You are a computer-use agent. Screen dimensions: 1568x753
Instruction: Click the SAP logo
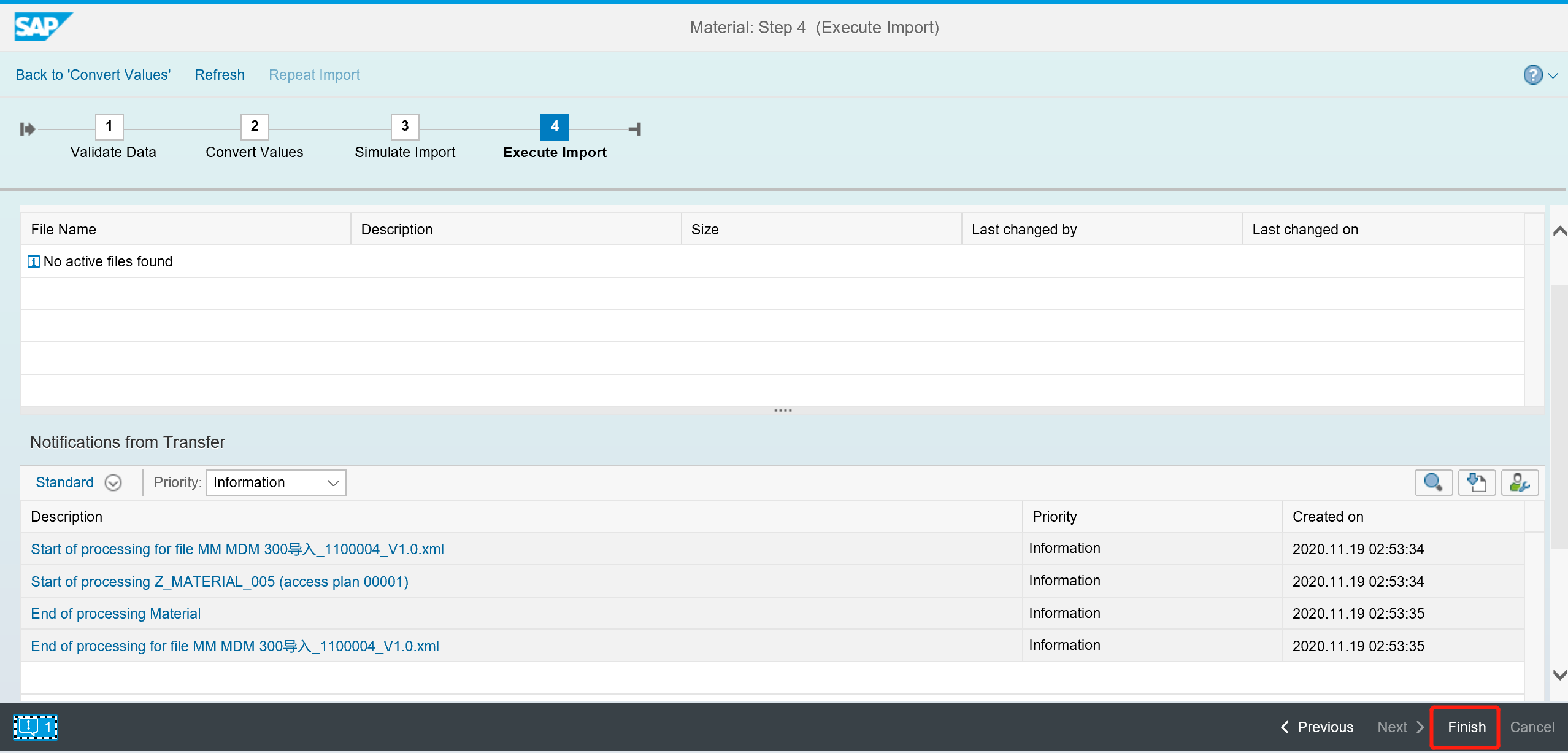(x=43, y=26)
